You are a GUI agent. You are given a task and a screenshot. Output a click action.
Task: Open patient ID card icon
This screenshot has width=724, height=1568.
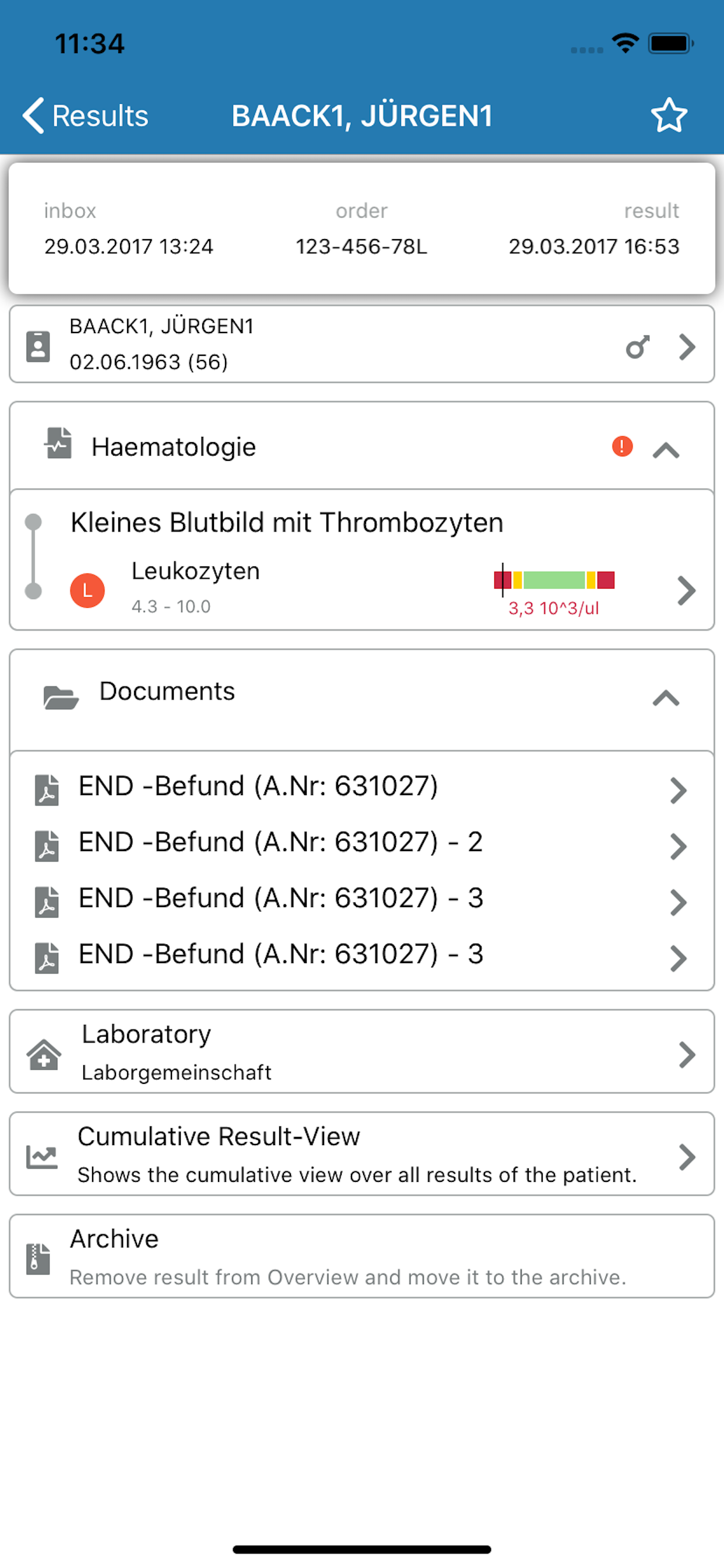tap(38, 346)
